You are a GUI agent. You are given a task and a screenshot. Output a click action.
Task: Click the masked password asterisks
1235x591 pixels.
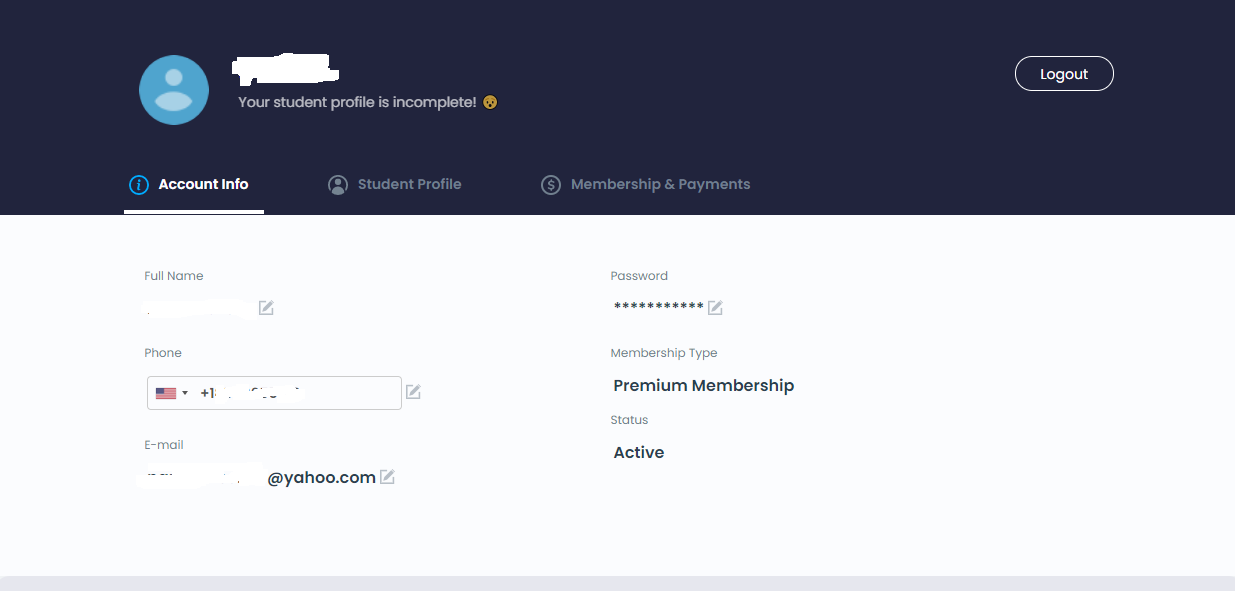[x=659, y=306]
